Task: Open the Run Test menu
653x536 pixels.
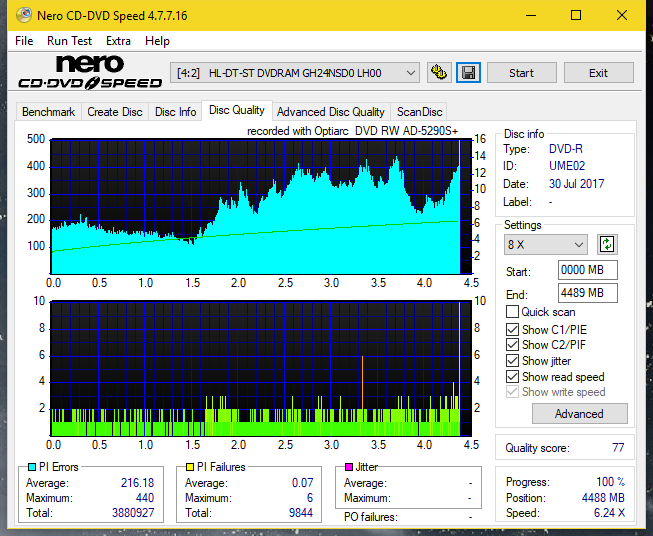Action: pos(69,41)
